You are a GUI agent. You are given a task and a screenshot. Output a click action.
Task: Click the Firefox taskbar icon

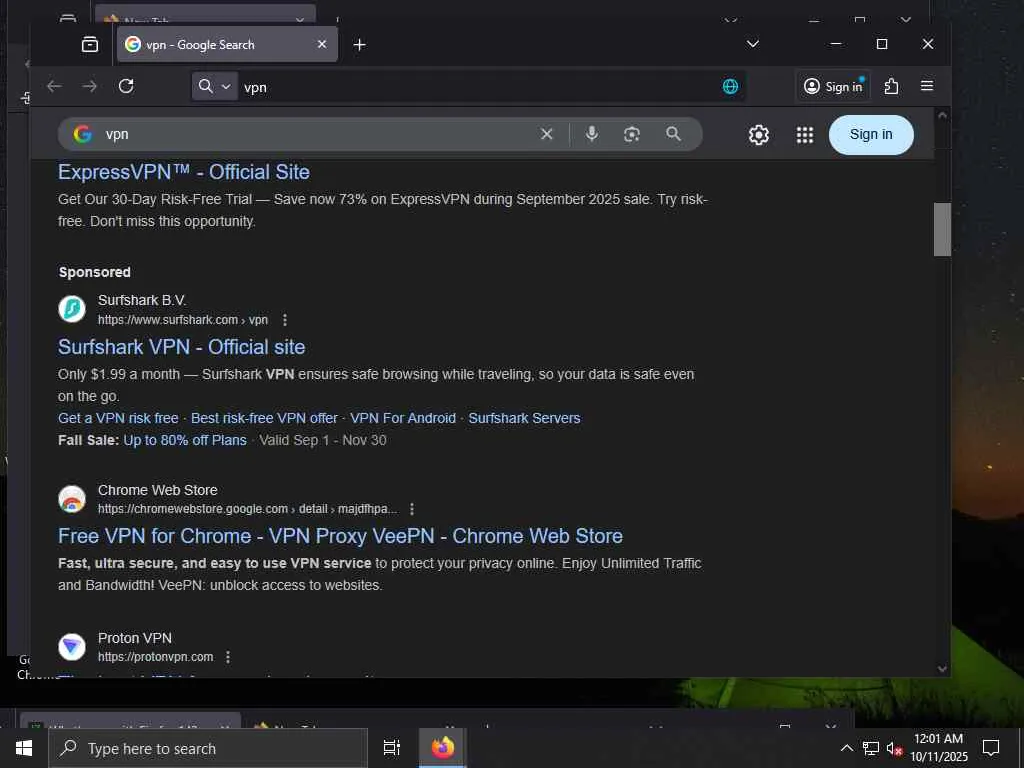point(443,748)
